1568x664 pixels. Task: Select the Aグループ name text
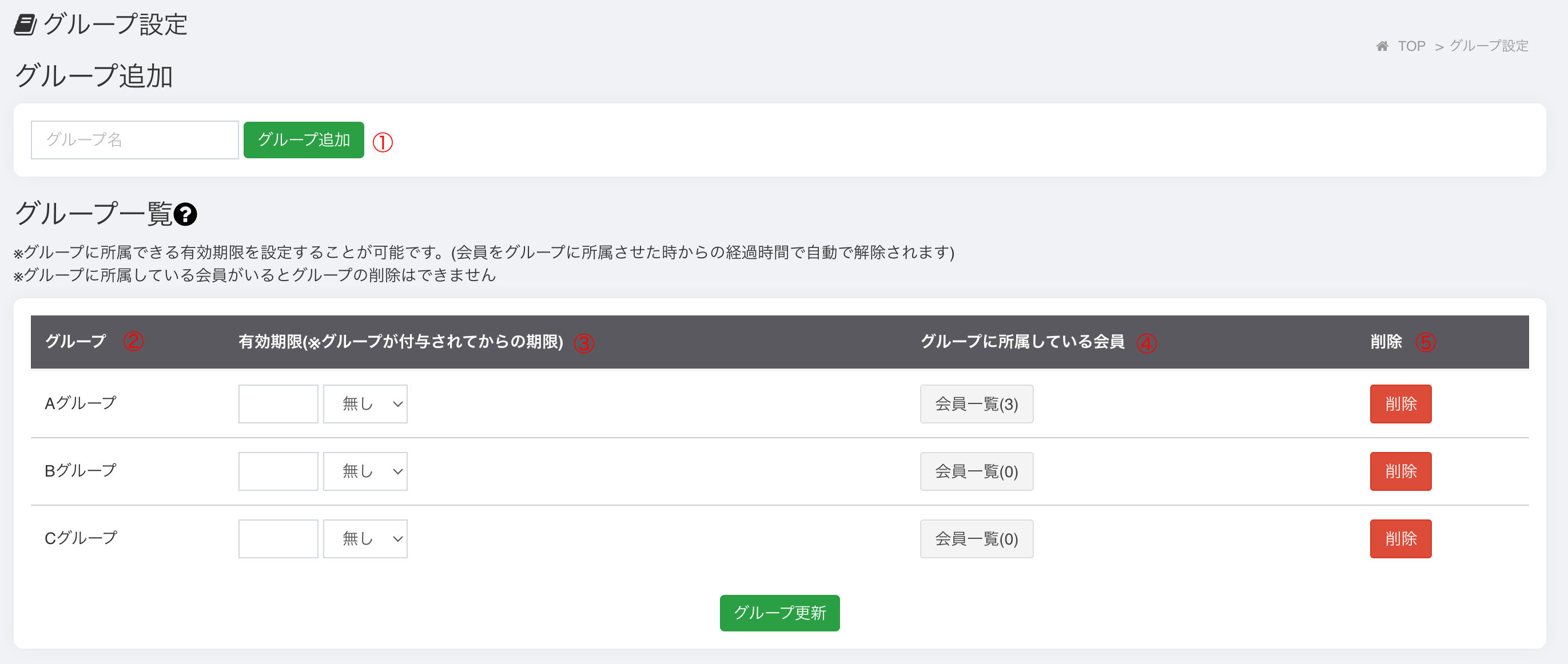81,403
